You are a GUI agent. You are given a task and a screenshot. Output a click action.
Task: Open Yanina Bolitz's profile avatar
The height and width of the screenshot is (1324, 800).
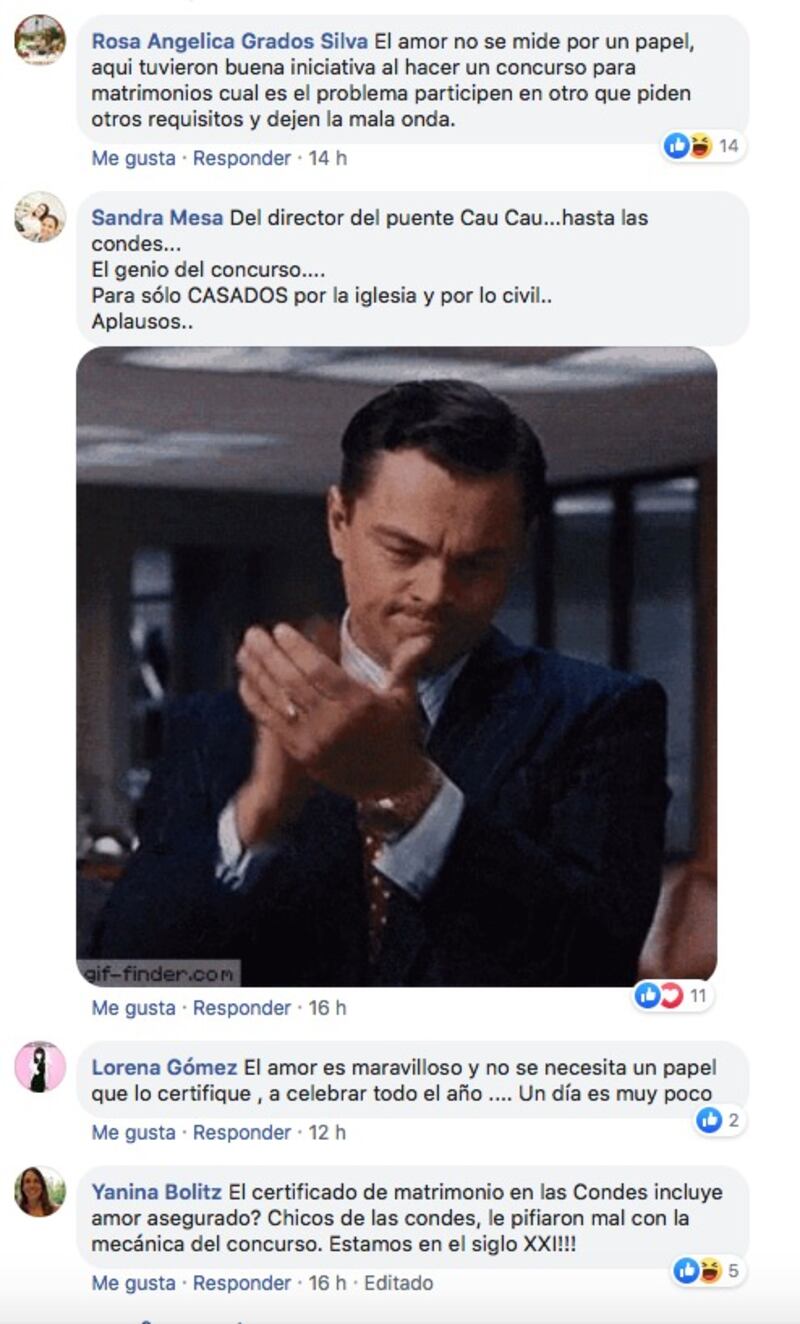(x=40, y=1191)
